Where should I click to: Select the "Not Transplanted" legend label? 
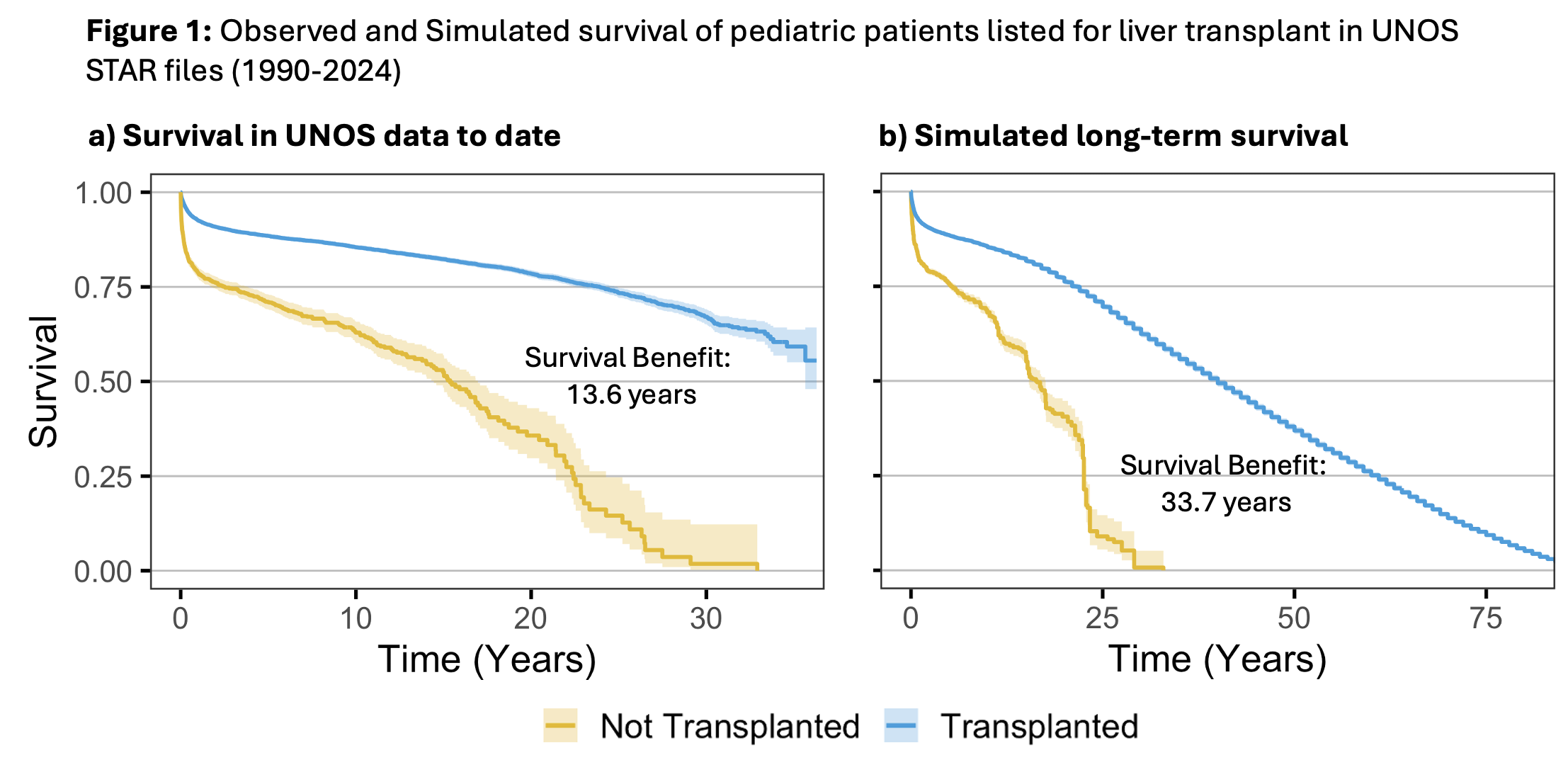click(729, 727)
